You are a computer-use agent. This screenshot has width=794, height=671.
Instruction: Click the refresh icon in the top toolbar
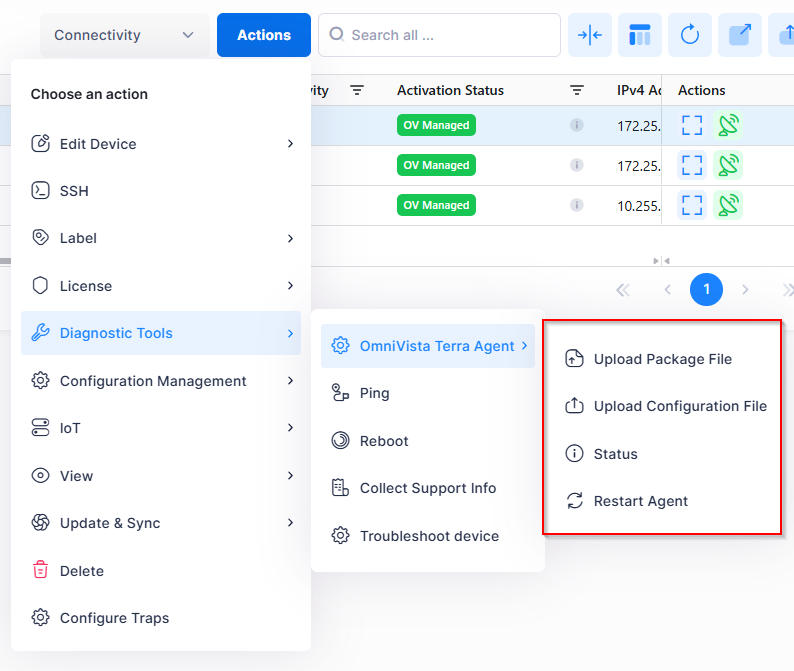[x=689, y=35]
